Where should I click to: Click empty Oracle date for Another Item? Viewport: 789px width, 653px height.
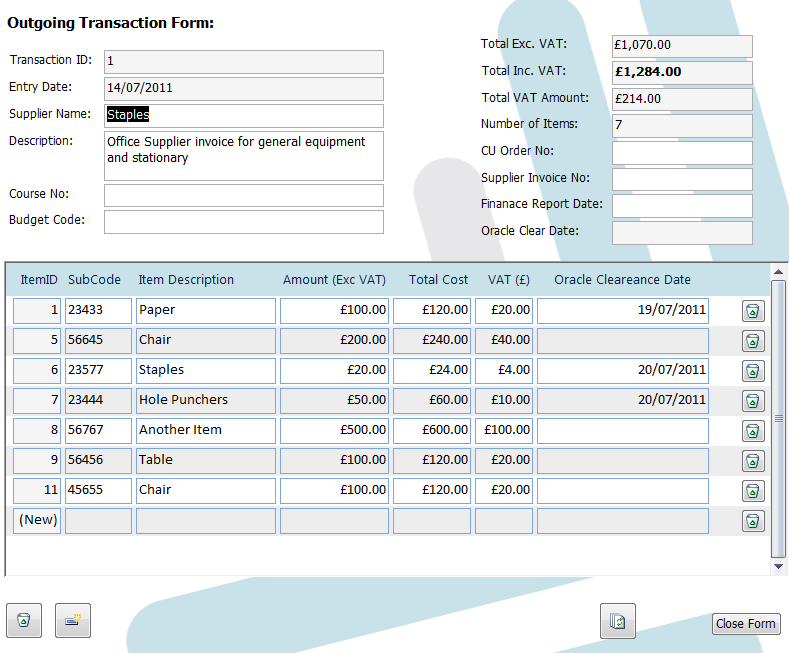(623, 431)
